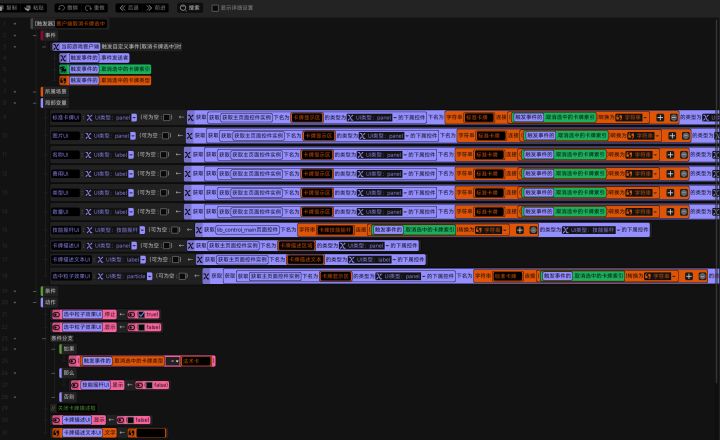The height and width of the screenshot is (440, 720).
Task: Open the particle UI type dropdown
Action: tap(149, 276)
